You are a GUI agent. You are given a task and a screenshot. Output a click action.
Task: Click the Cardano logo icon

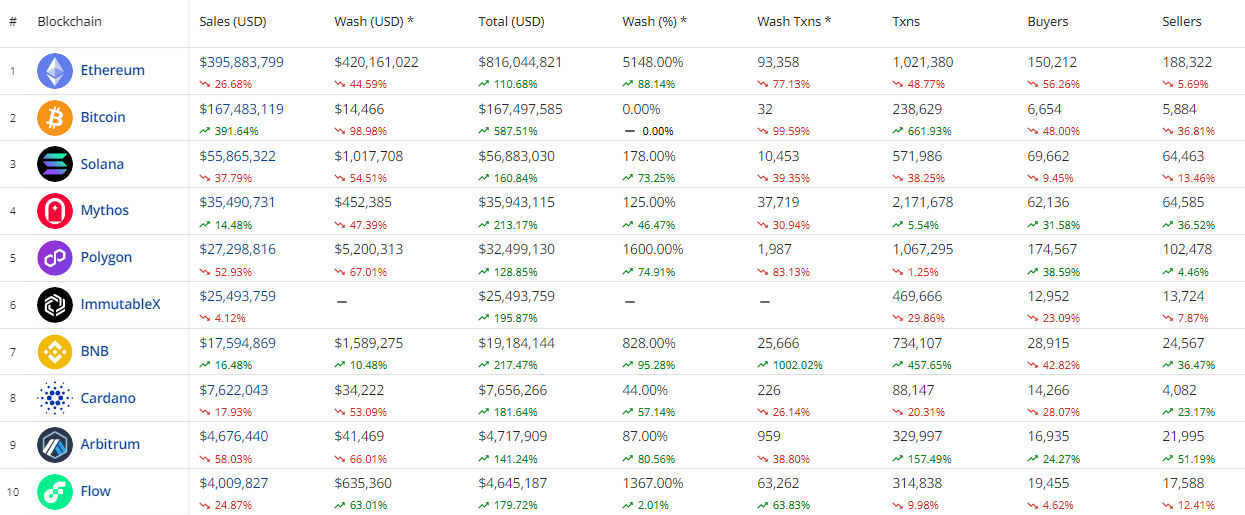[x=55, y=398]
